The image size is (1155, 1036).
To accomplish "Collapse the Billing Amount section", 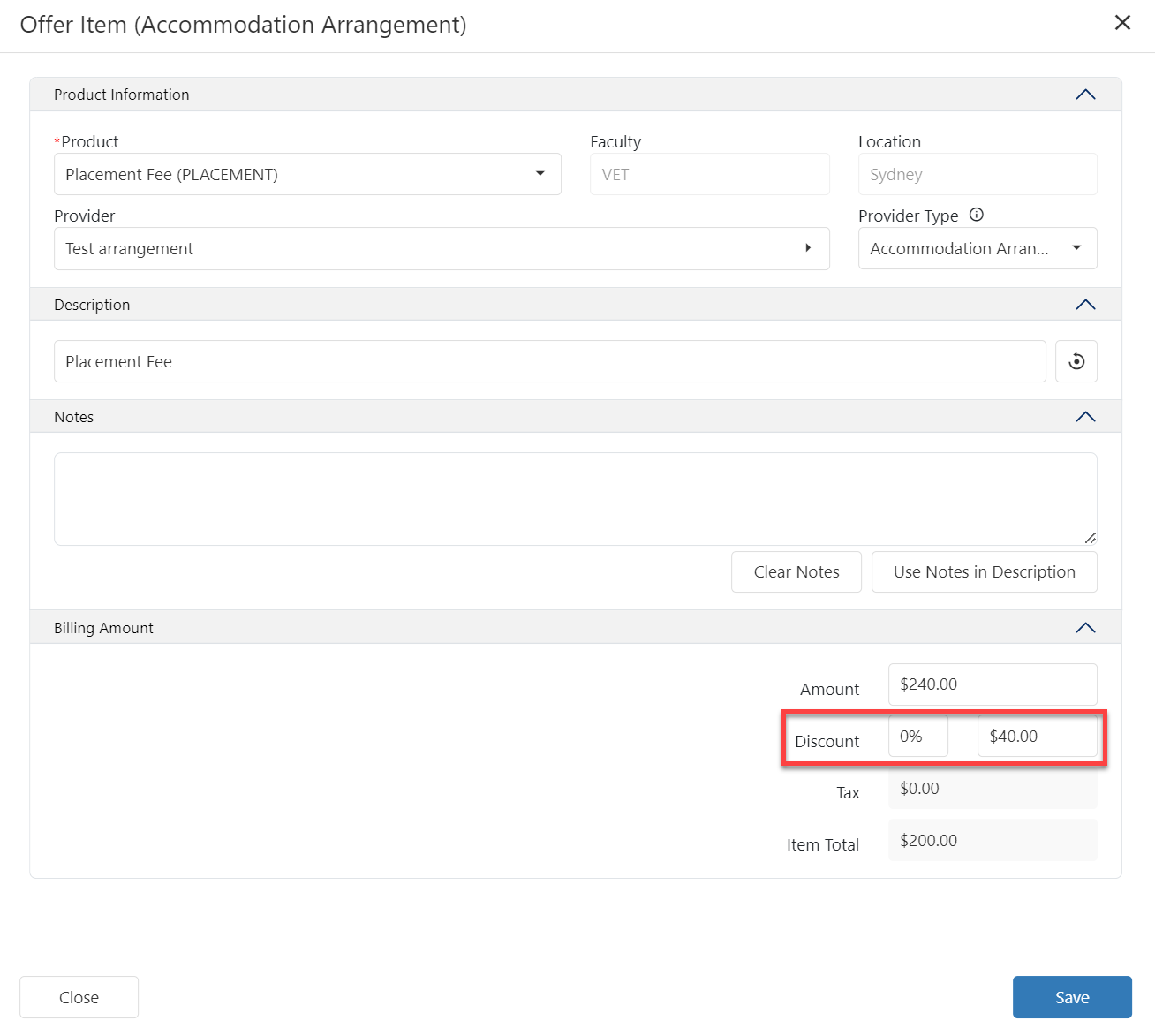I will pyautogui.click(x=1085, y=628).
